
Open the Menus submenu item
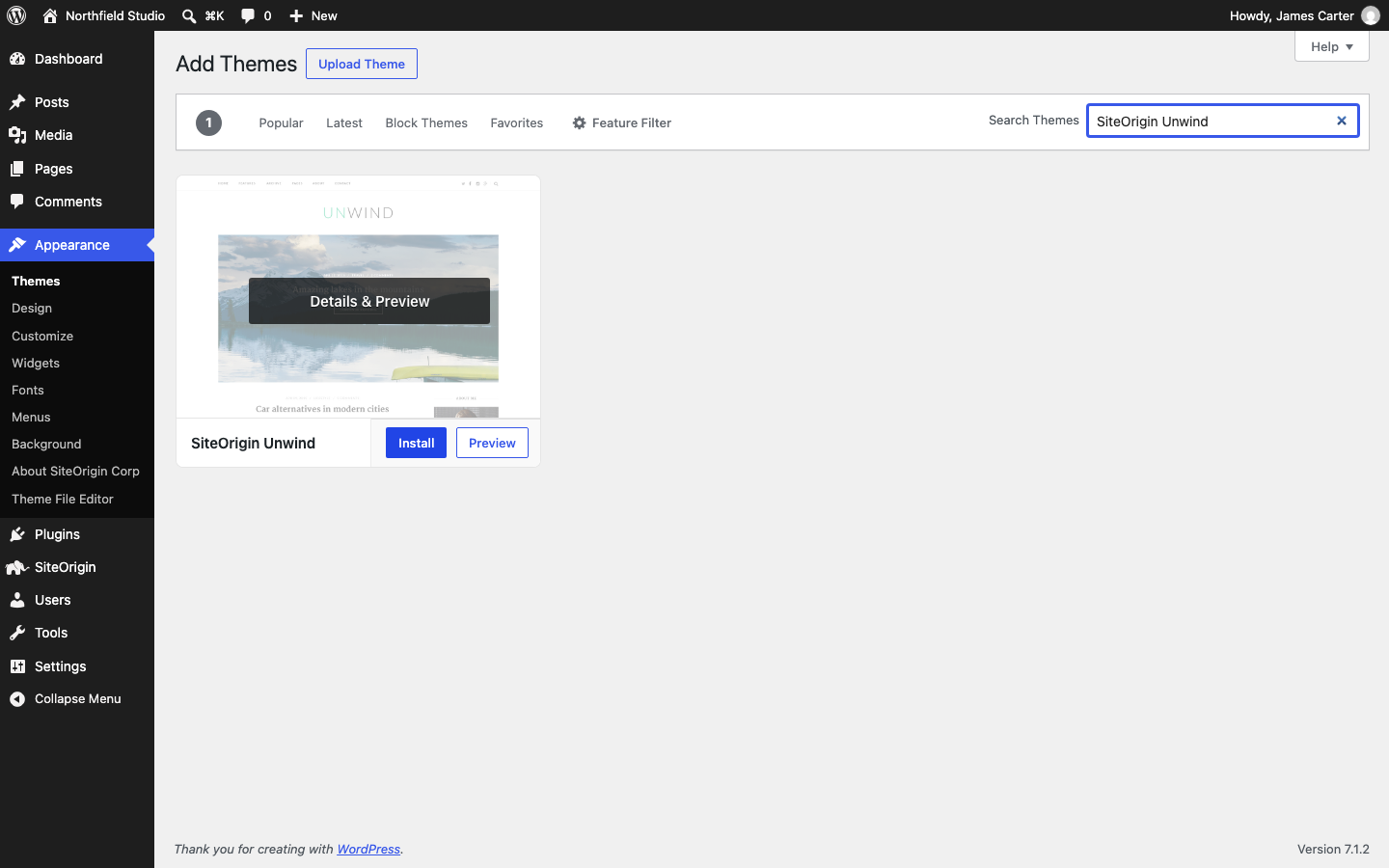[31, 417]
